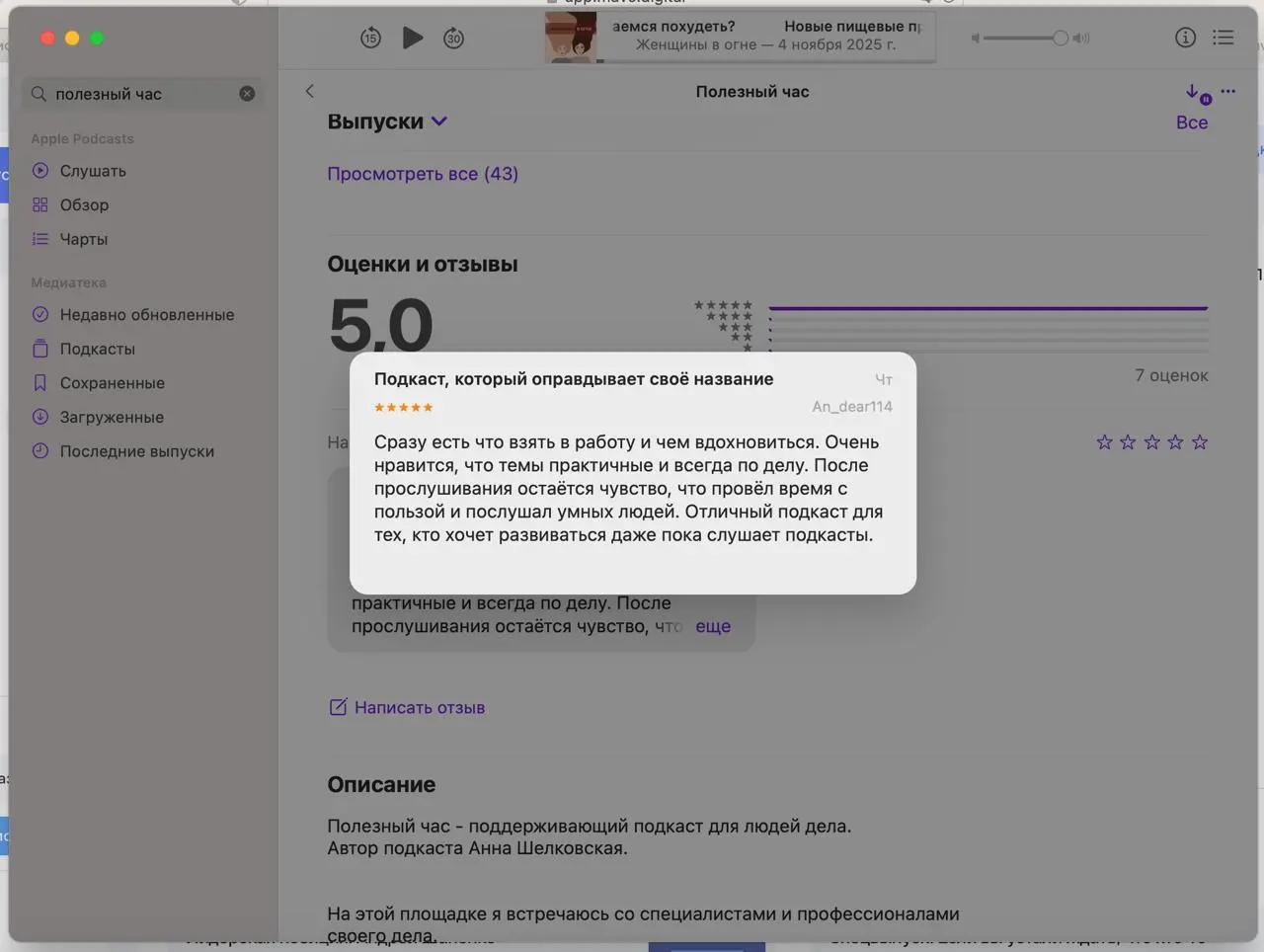Open Слушать in the sidebar

(x=93, y=171)
